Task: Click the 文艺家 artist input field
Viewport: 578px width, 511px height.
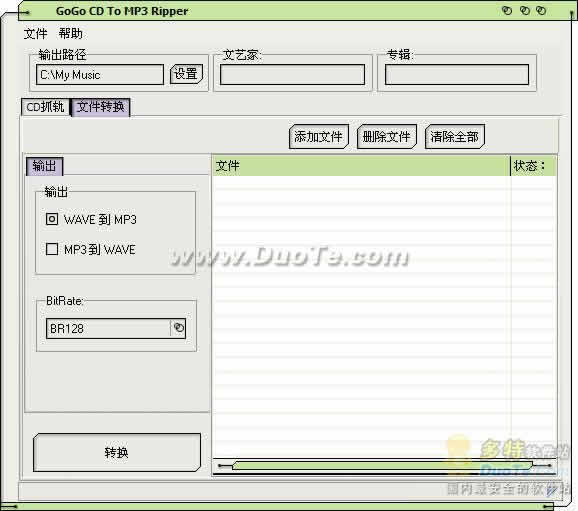Action: click(x=292, y=74)
